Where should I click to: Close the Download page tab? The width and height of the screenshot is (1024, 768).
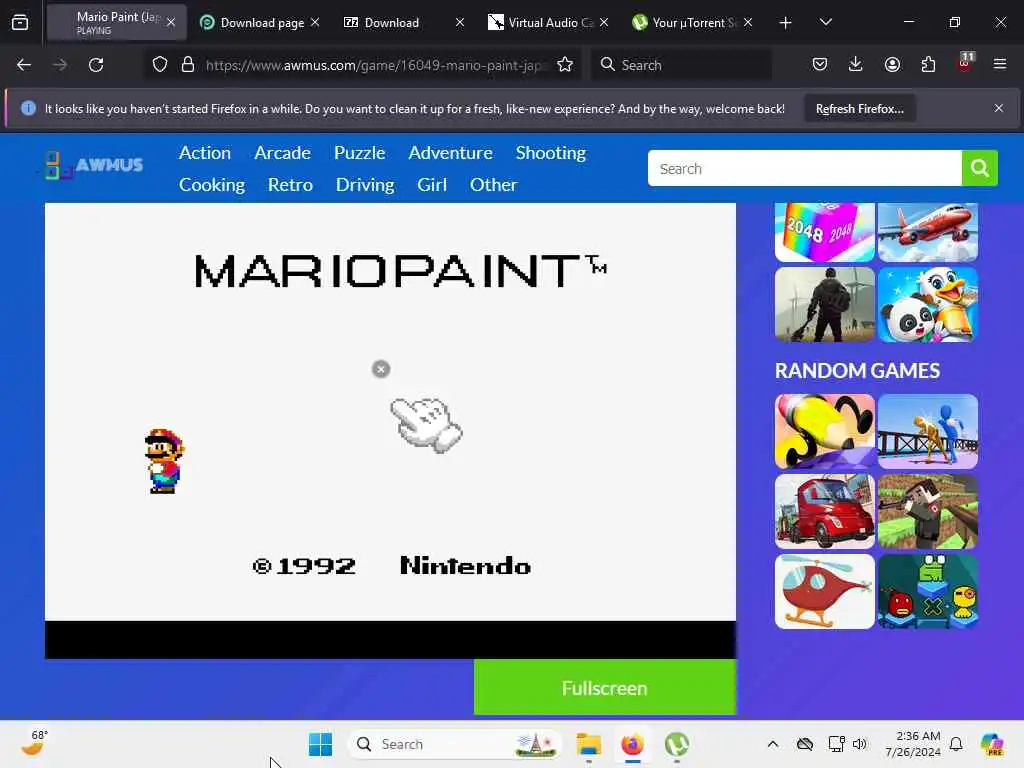[x=315, y=22]
